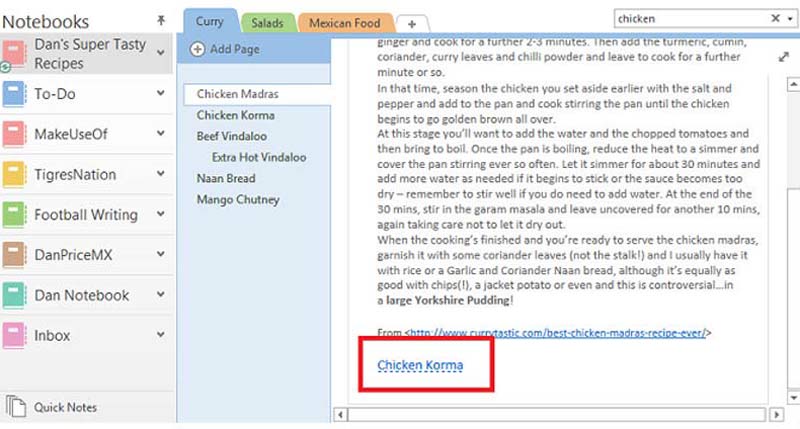Follow the Chicken Korma link in the note
The image size is (800, 429).
coord(420,366)
